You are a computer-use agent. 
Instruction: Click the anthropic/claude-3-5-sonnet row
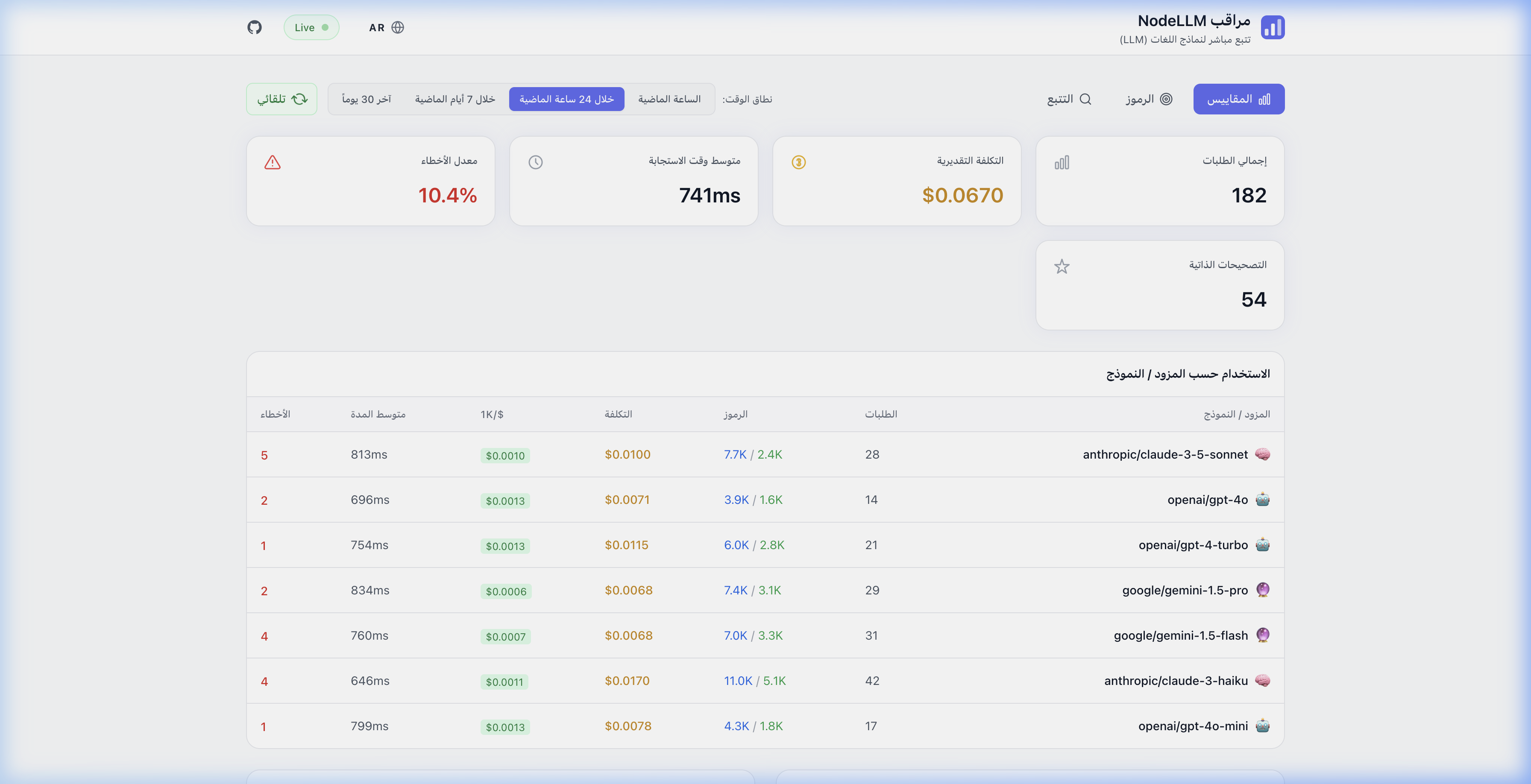pos(1165,454)
